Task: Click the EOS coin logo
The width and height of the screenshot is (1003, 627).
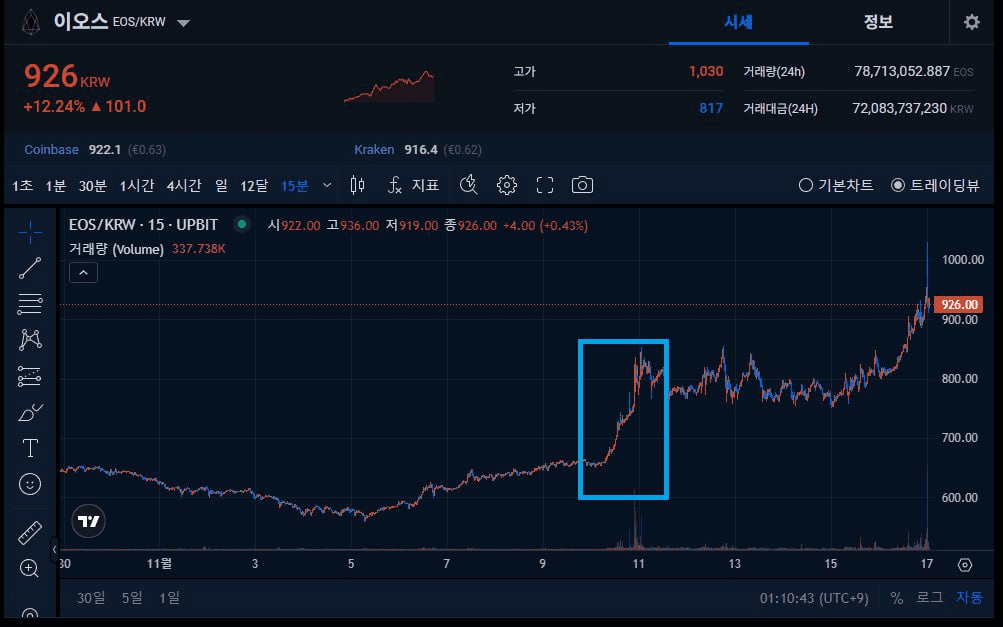Action: [x=31, y=22]
